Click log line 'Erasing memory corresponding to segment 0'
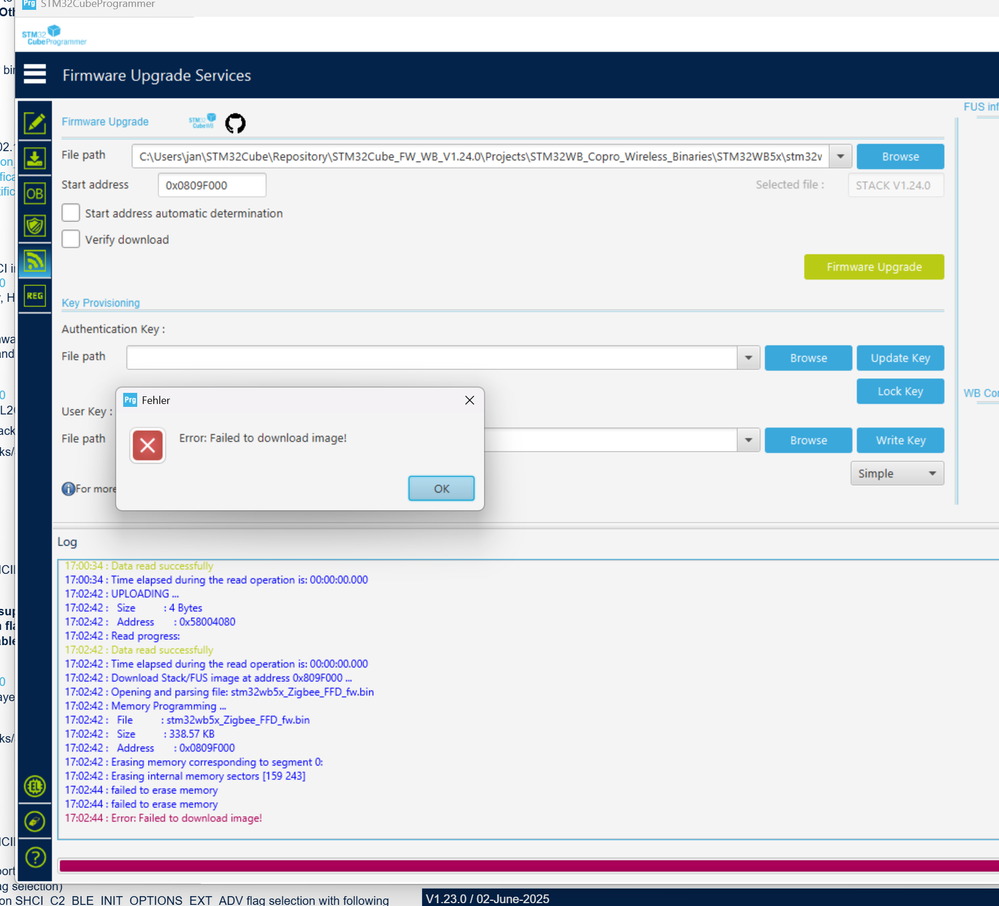 coord(194,762)
